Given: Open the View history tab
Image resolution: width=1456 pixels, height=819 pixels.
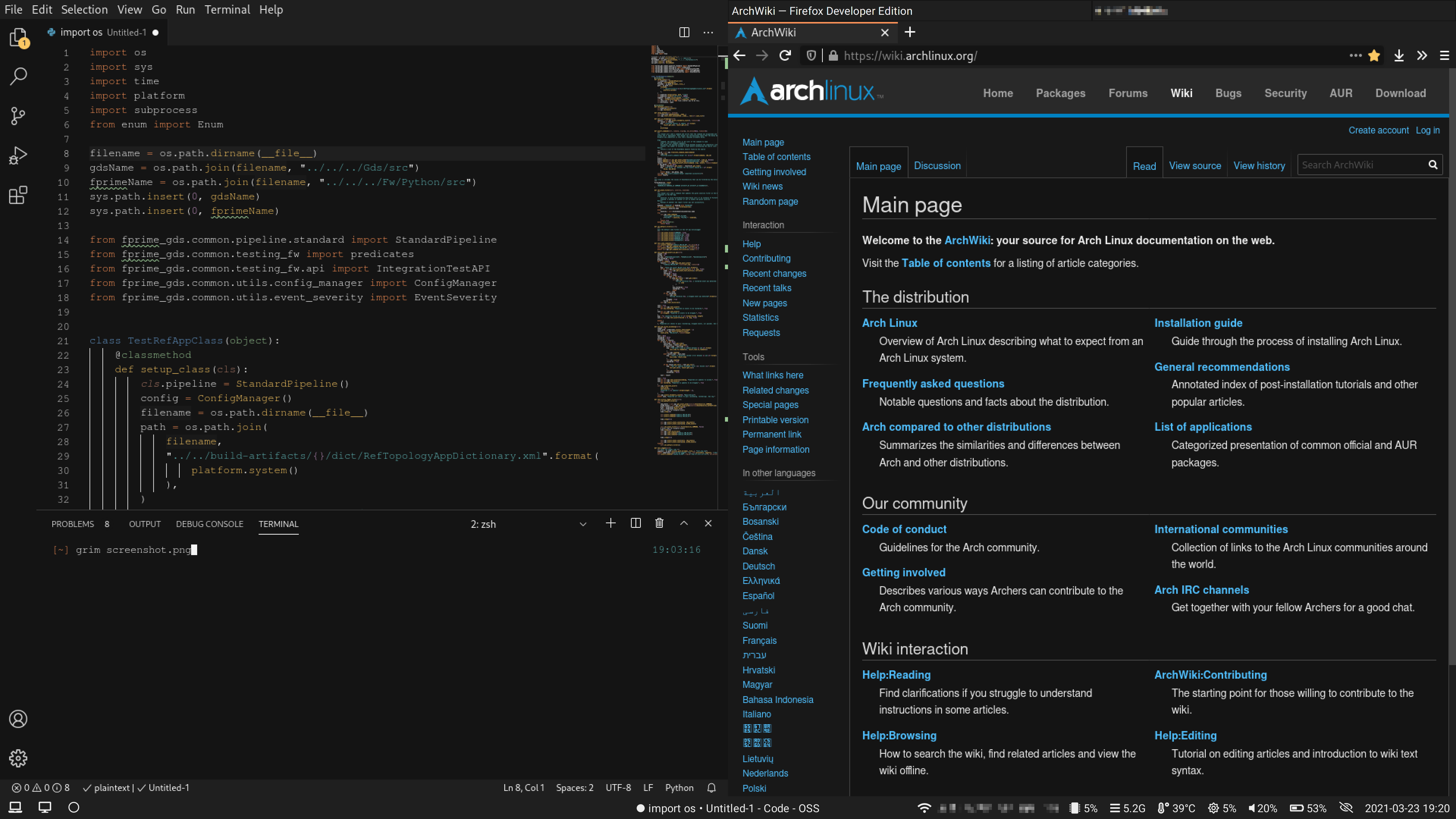Looking at the screenshot, I should tap(1259, 166).
